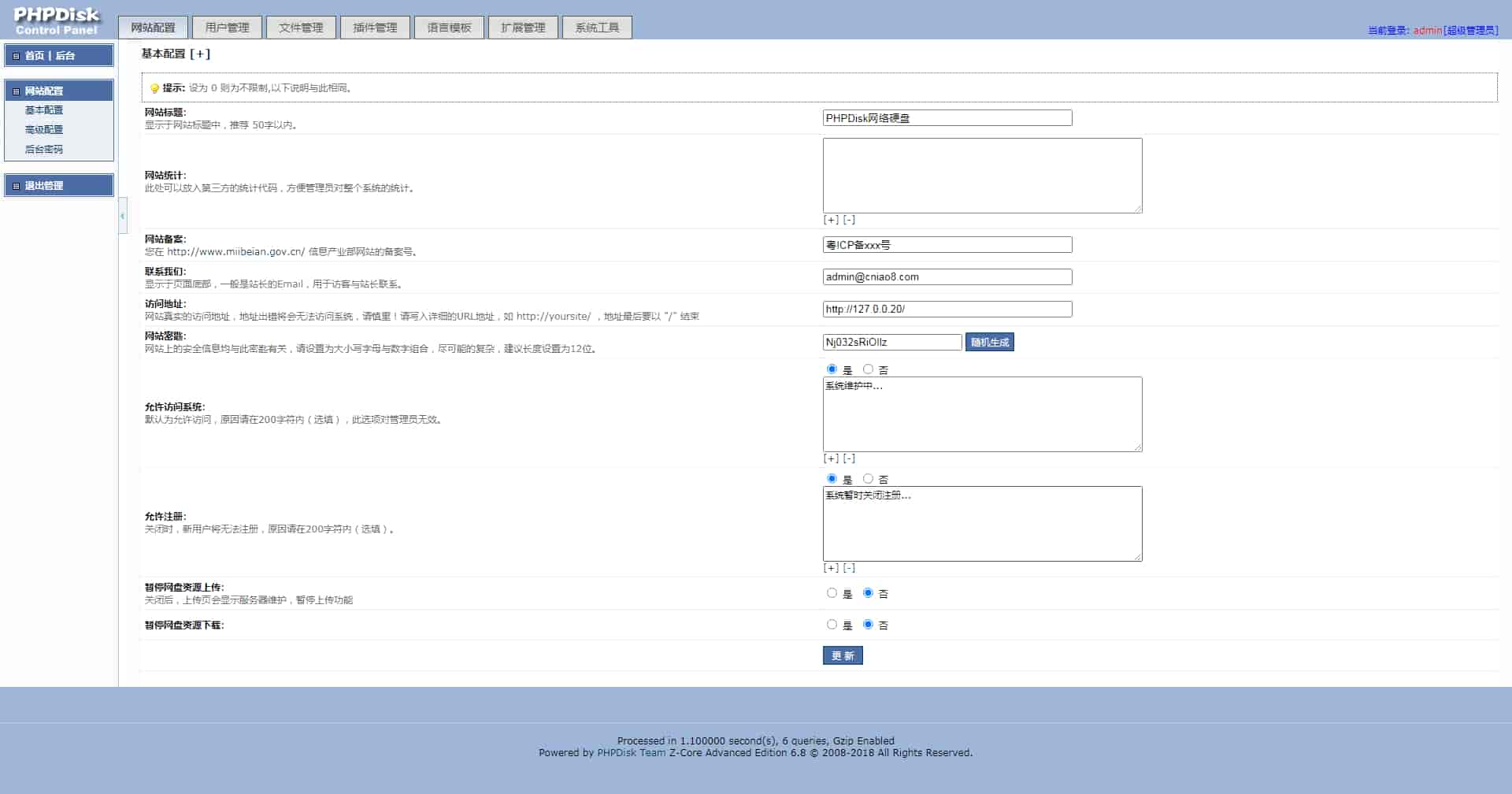The image size is (1512, 794).
Task: Click the lightbulb tip icon
Action: [154, 88]
